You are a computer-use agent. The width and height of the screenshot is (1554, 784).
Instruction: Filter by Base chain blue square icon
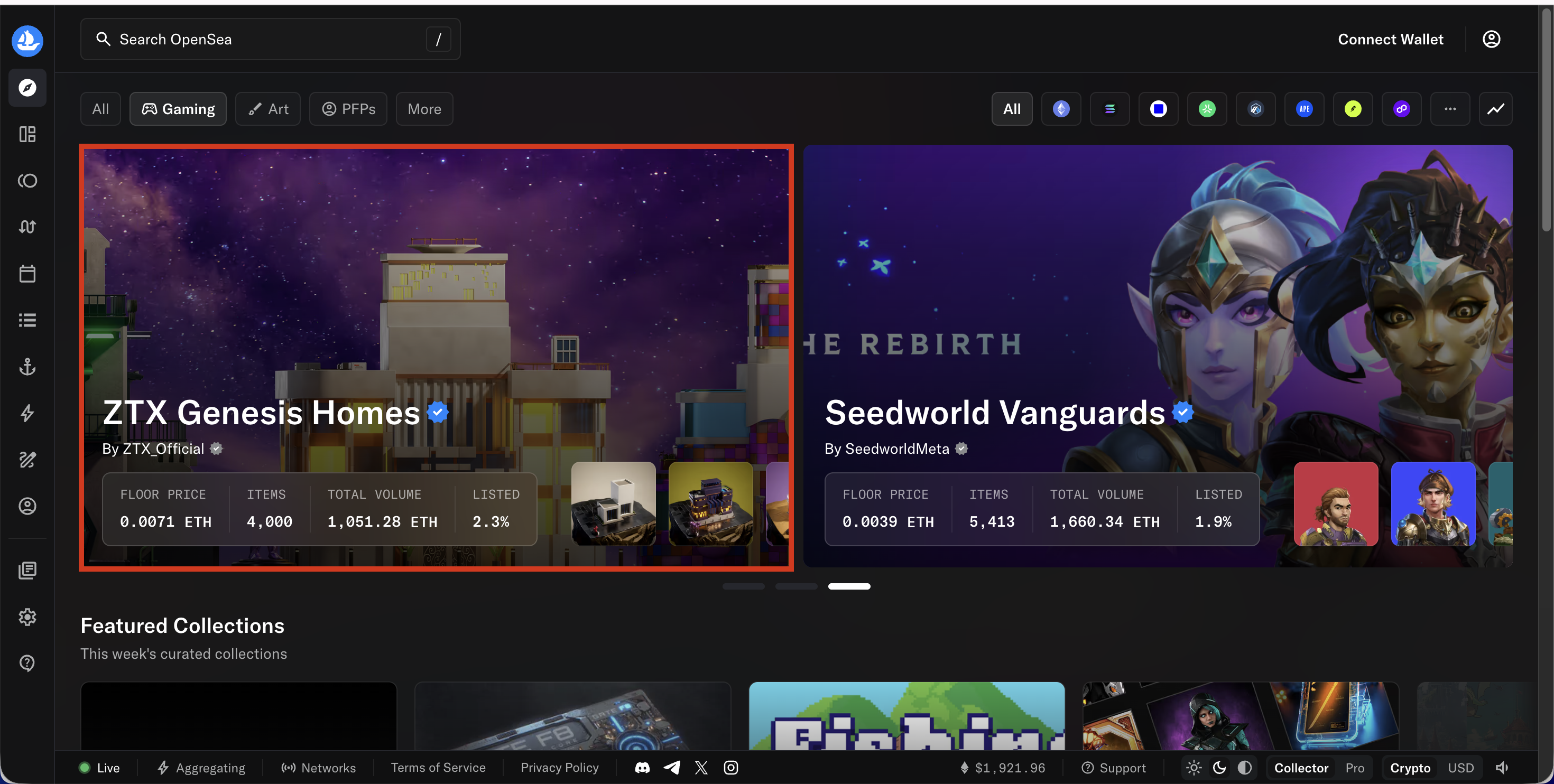tap(1158, 108)
